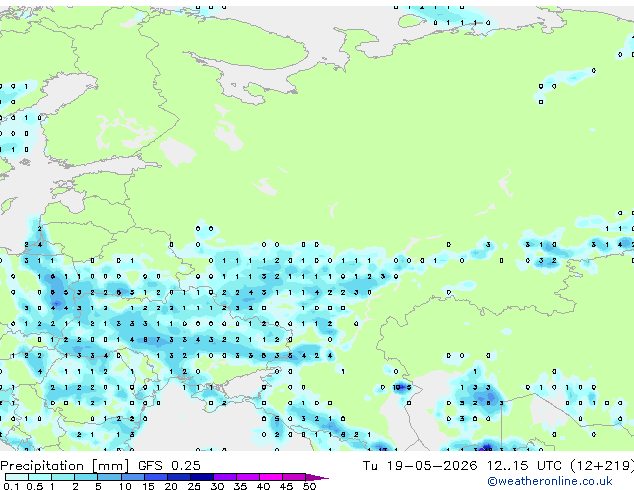Click the 0.1–0.5 mm legend swatch

coord(17,477)
